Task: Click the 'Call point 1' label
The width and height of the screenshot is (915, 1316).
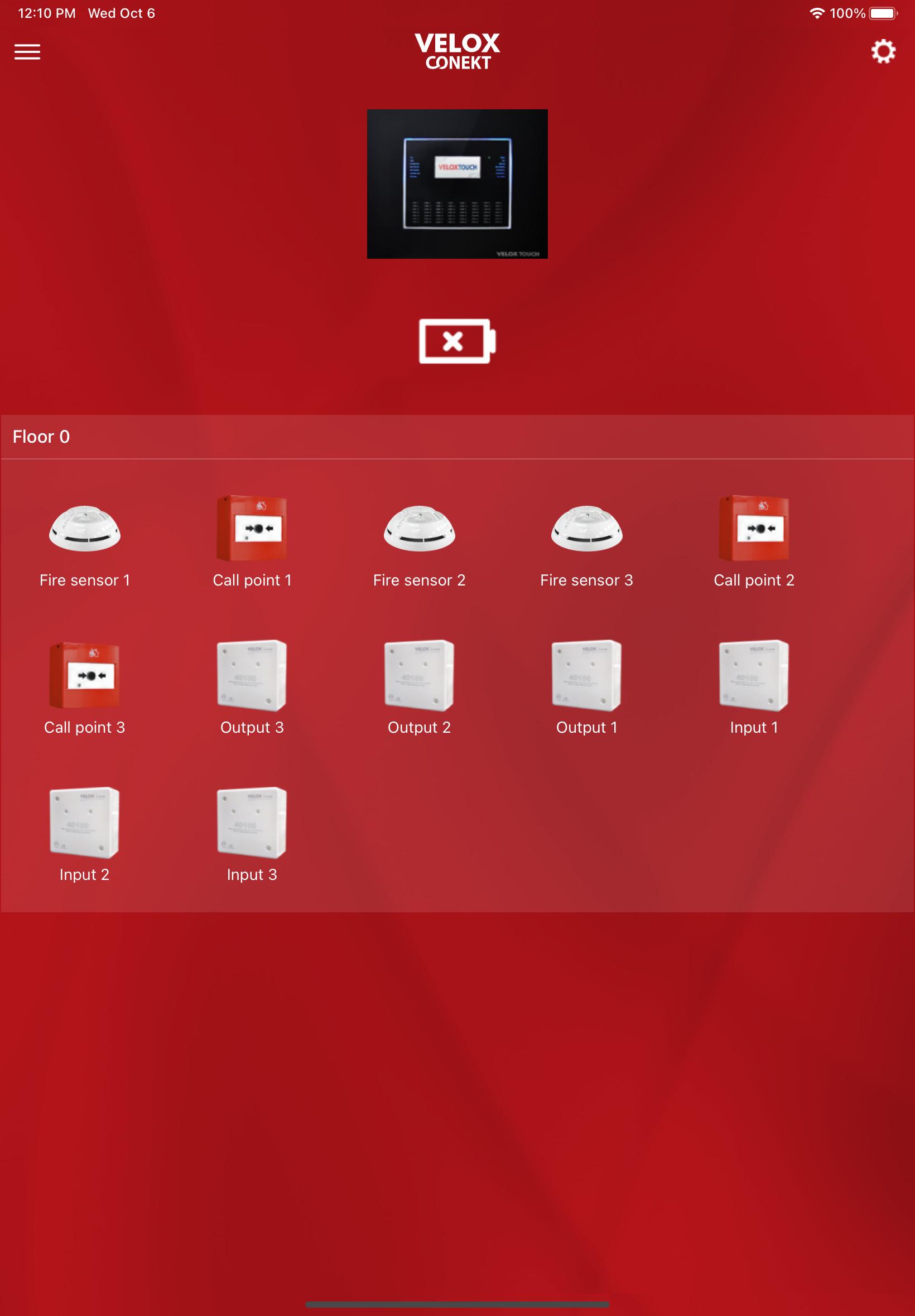Action: coord(252,580)
